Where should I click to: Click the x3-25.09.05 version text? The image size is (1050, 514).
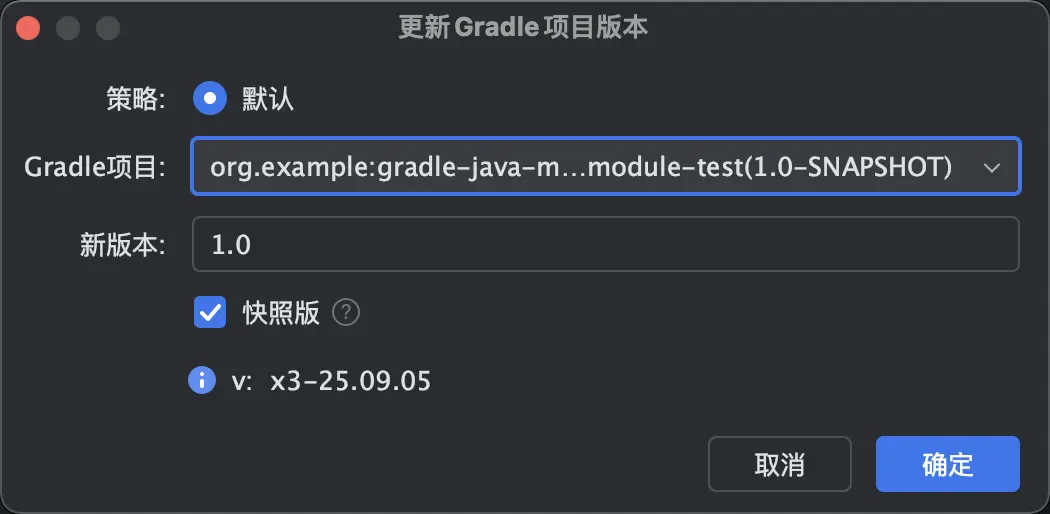click(350, 381)
